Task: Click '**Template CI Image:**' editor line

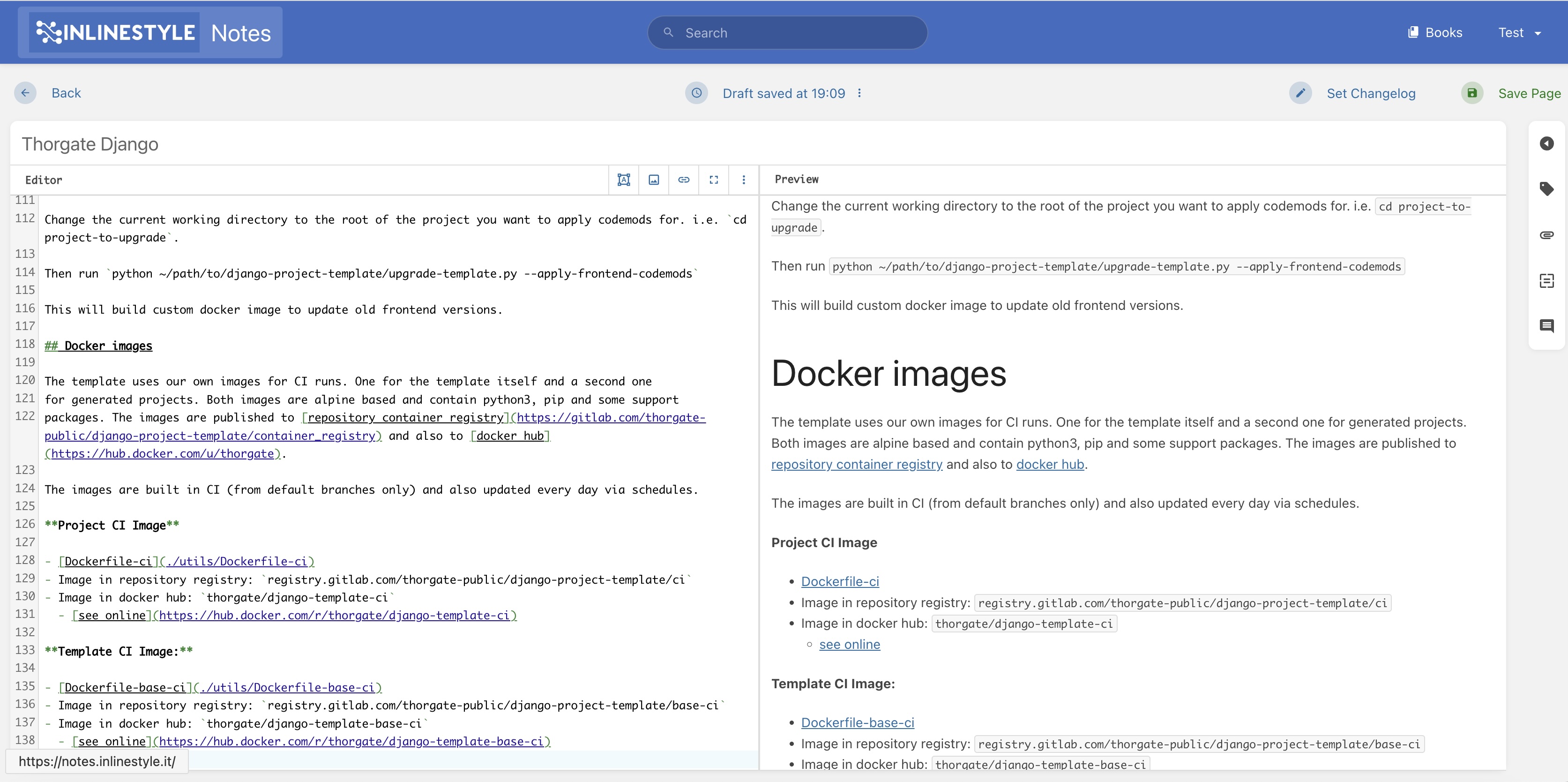Action: click(119, 651)
